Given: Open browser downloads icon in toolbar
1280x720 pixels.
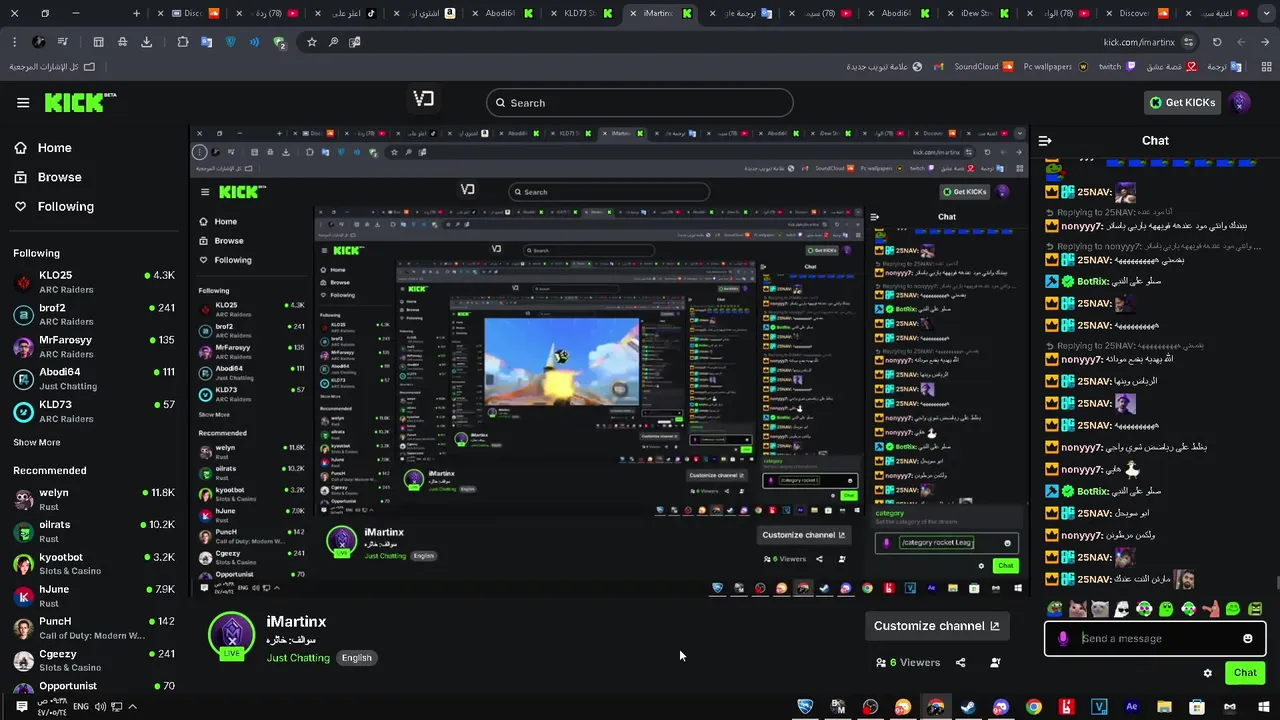Looking at the screenshot, I should pos(147,42).
